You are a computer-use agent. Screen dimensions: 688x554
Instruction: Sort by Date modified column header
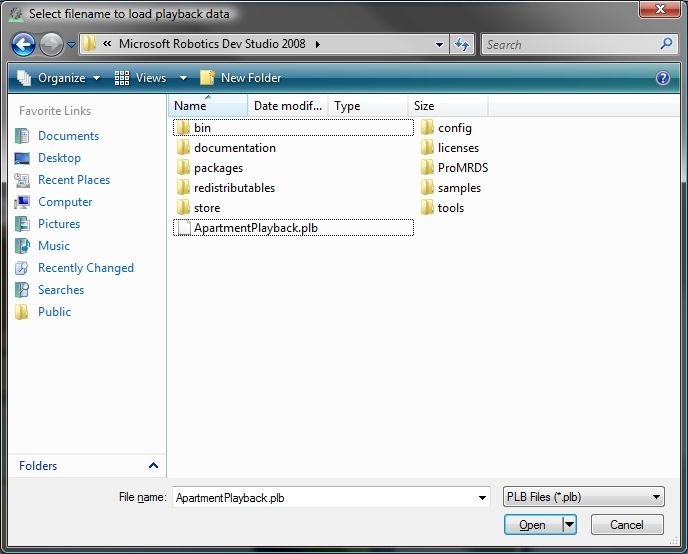point(288,106)
